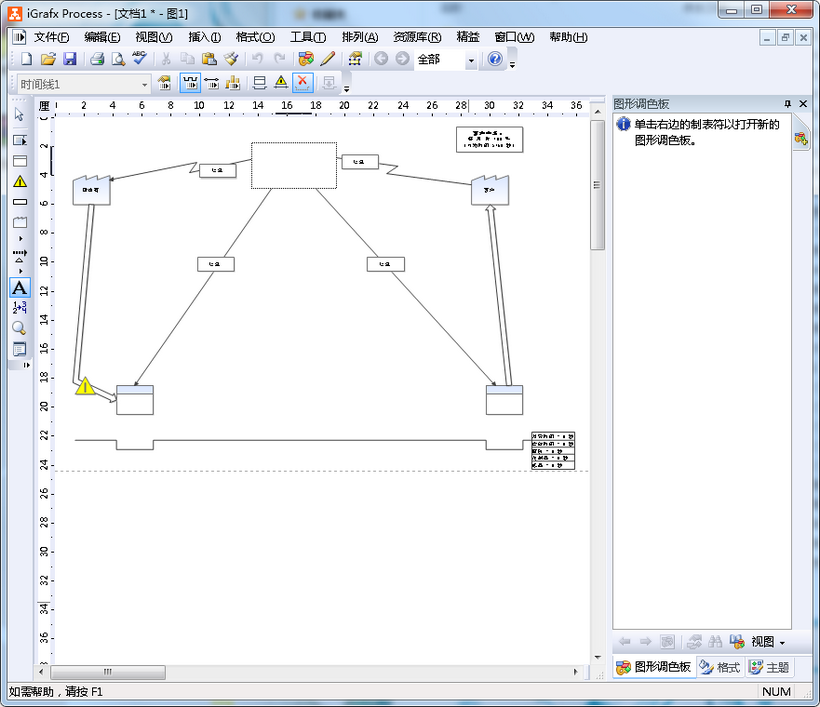Open the 窗口(W) menu
Image resolution: width=820 pixels, height=707 pixels.
(515, 37)
